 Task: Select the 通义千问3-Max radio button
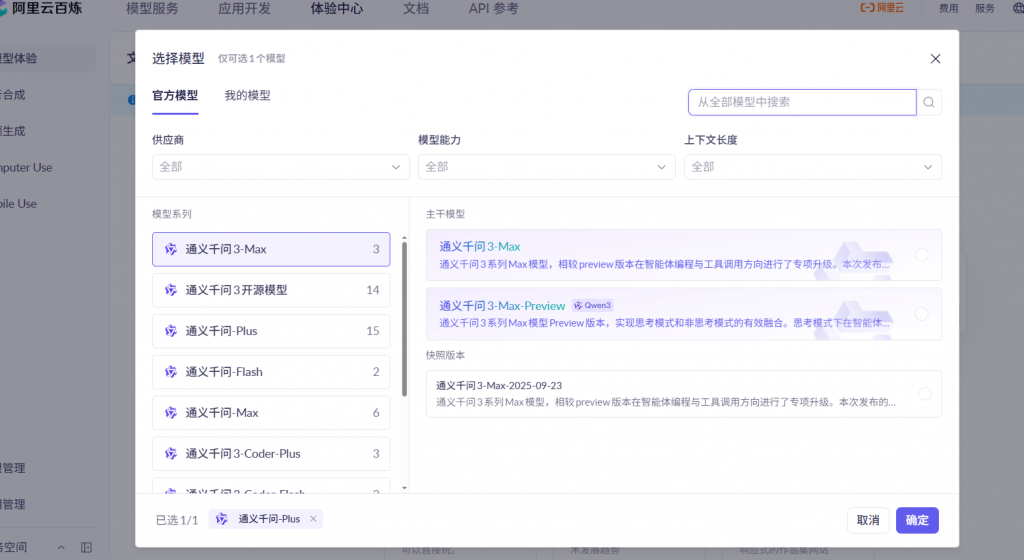click(921, 255)
